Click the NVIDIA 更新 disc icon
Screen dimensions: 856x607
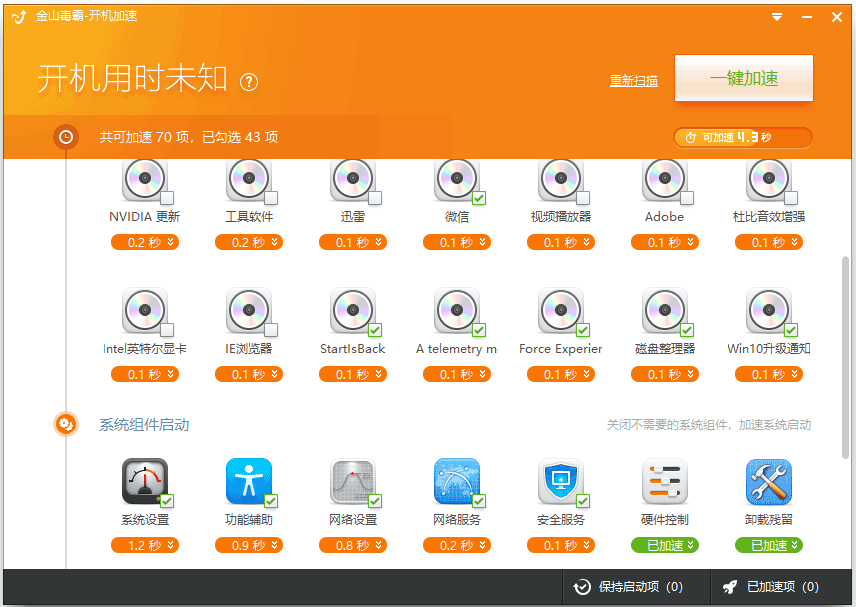(145, 180)
